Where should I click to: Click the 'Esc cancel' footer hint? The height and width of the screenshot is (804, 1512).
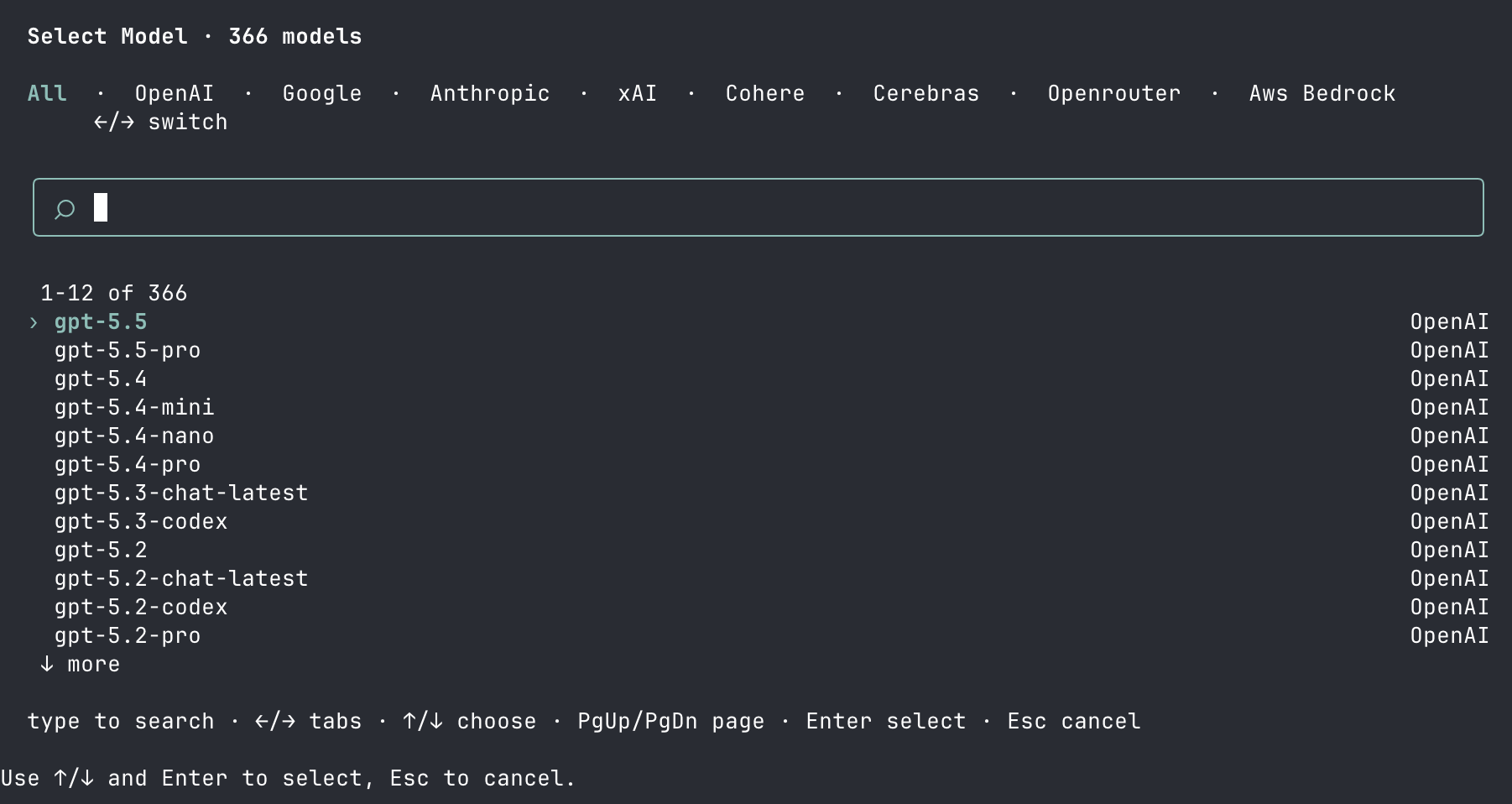point(1074,721)
